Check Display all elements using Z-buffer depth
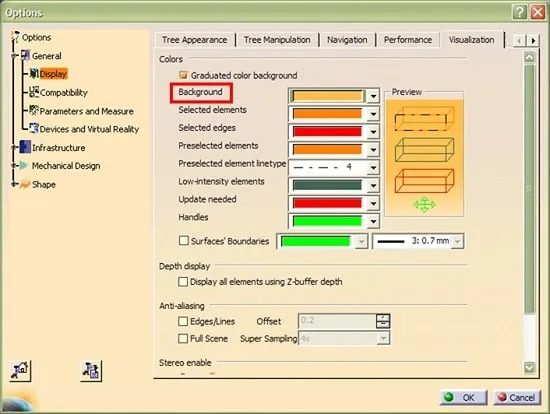This screenshot has height=414, width=550. [x=183, y=282]
